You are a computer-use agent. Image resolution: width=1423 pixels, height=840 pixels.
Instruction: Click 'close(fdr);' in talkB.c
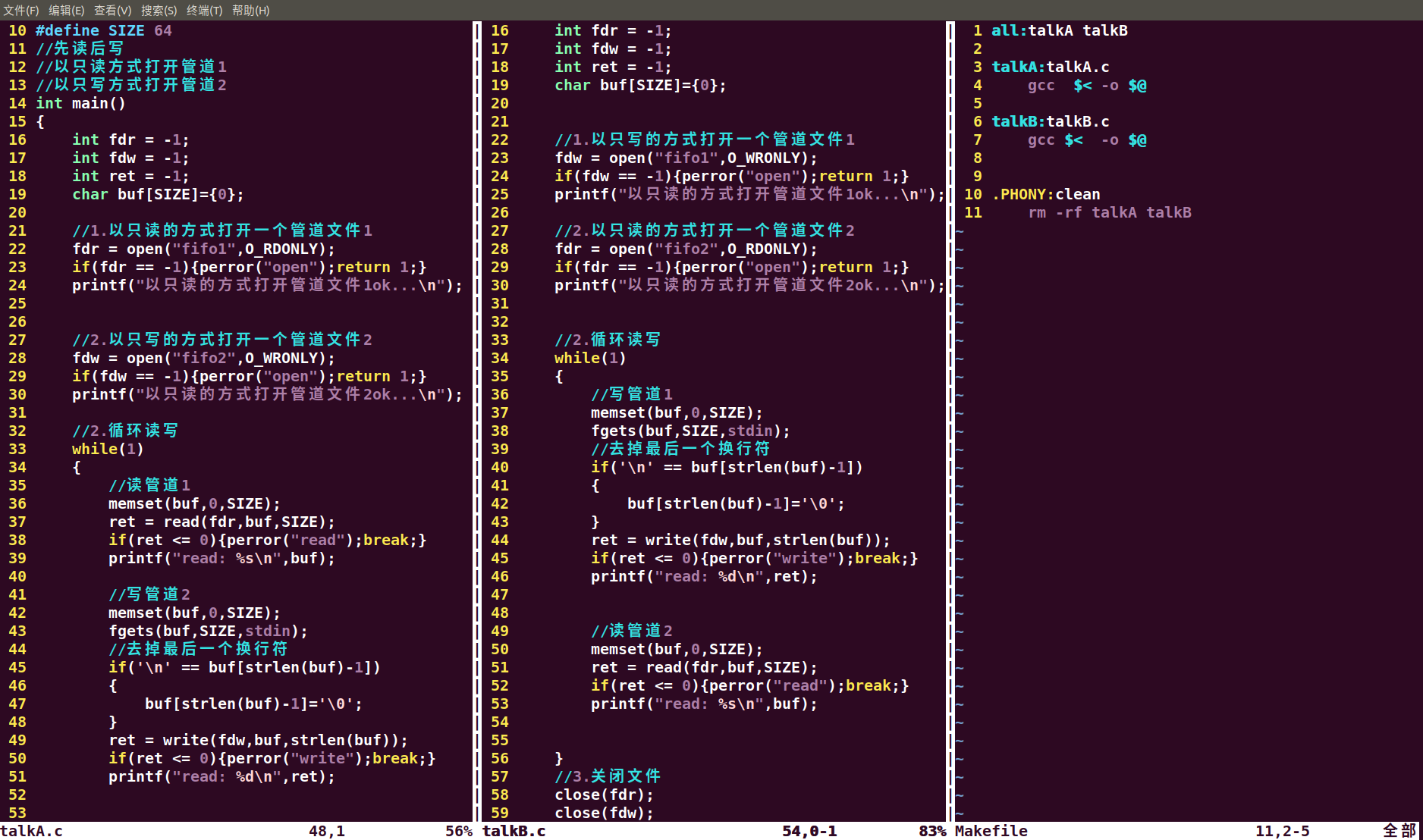point(604,795)
